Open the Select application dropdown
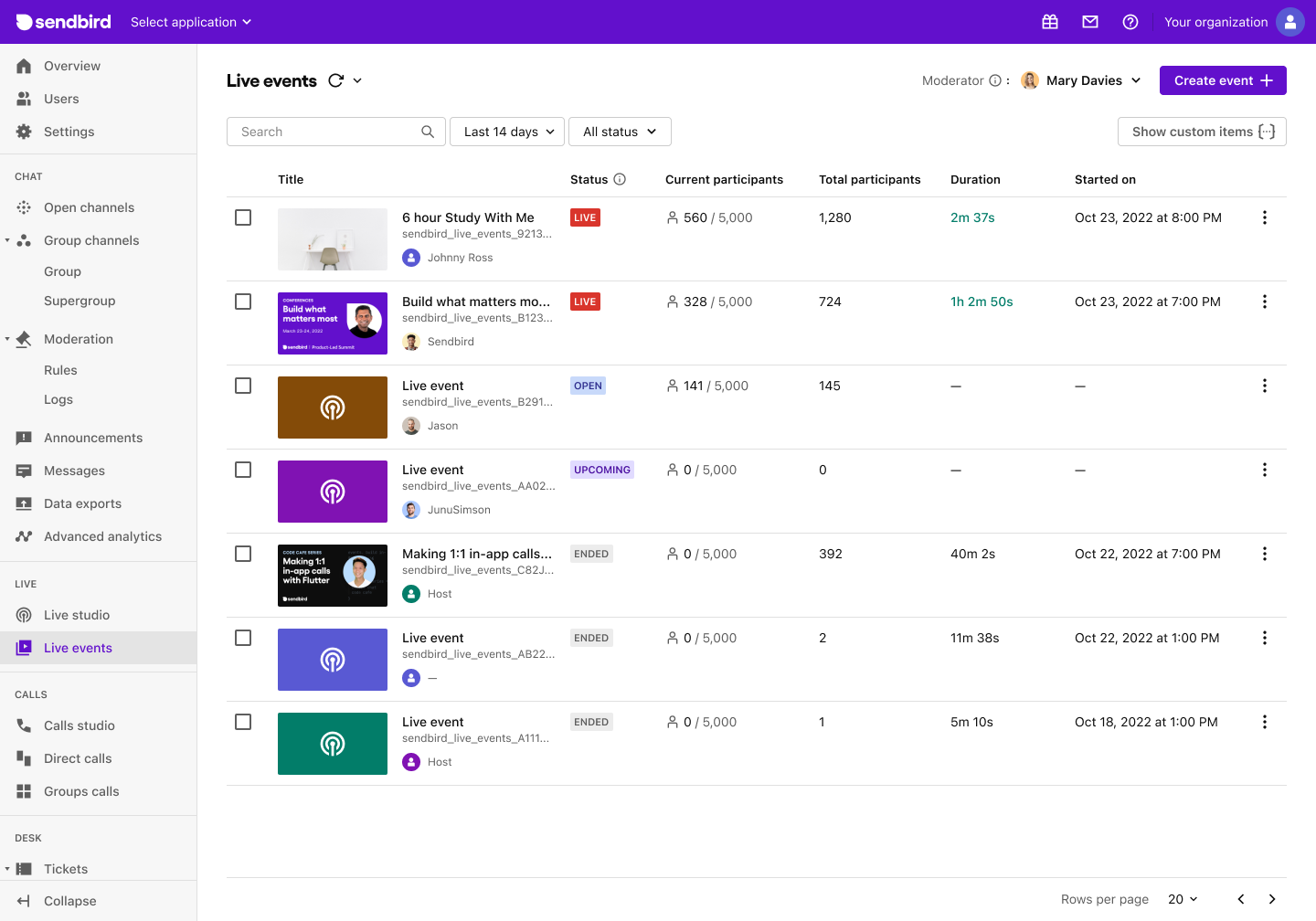This screenshot has width=1316, height=921. pos(191,22)
